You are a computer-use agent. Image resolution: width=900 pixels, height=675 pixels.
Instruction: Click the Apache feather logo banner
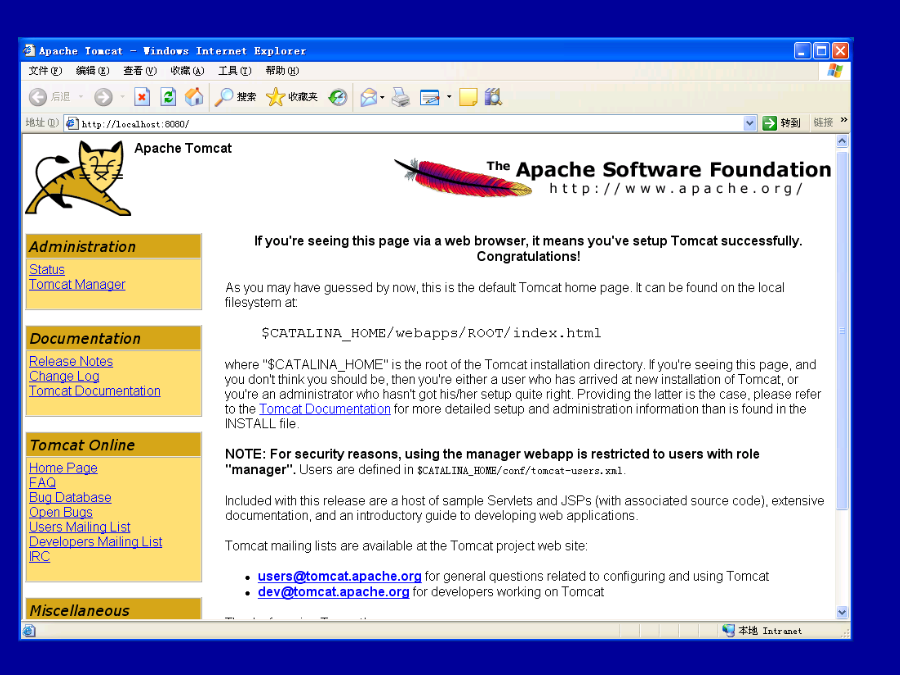point(612,177)
